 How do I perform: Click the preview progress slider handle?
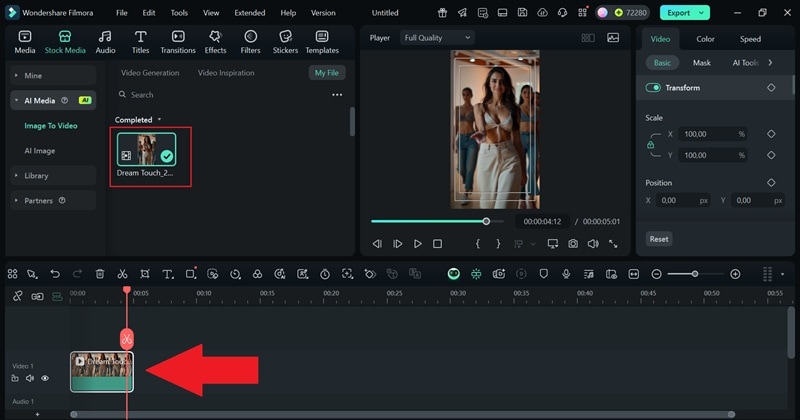[486, 221]
